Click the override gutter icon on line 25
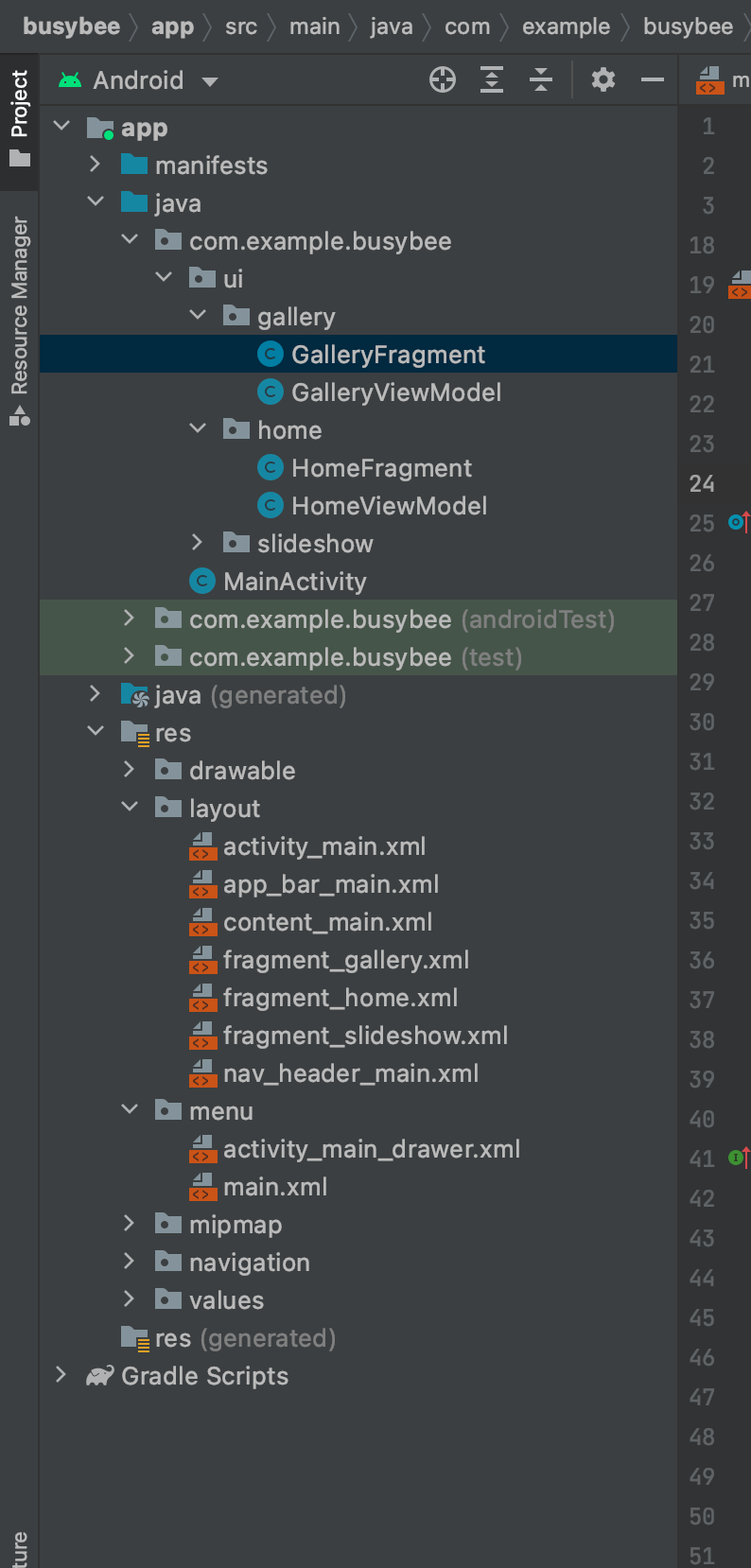Screen dimensions: 751x1568 [x=739, y=521]
